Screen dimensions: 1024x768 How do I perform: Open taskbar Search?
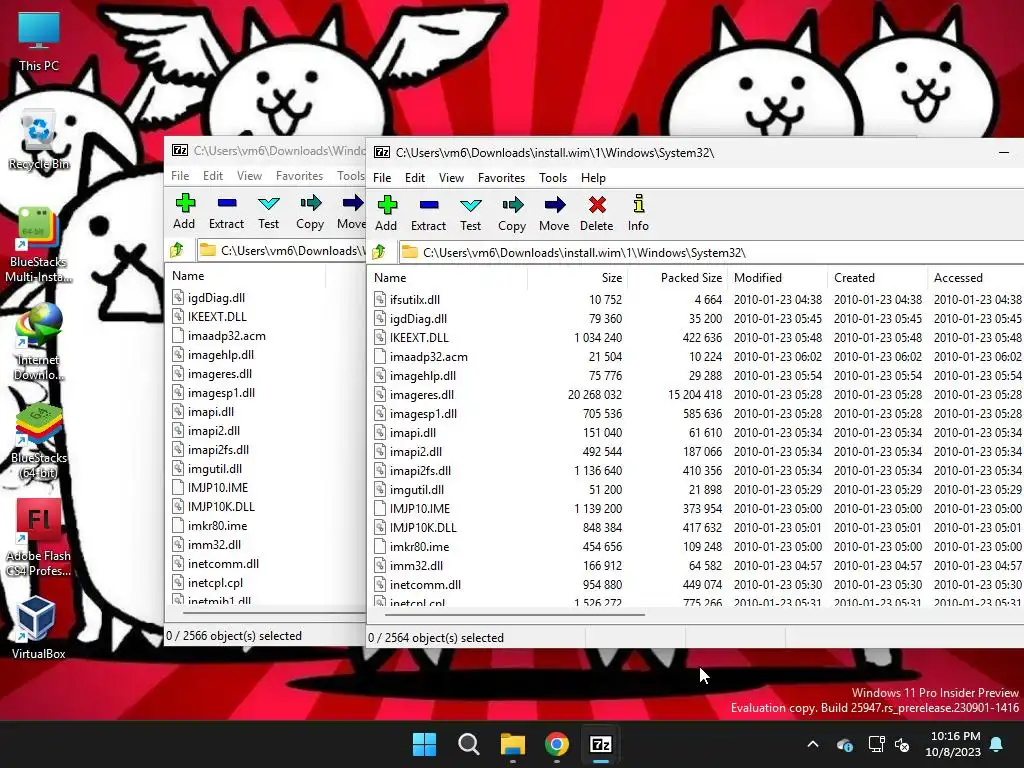468,744
